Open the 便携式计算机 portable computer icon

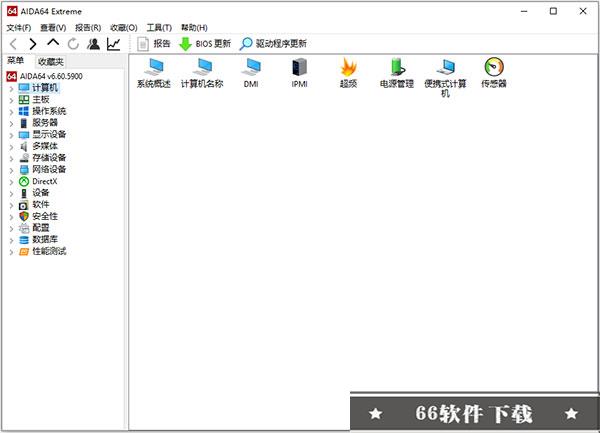(x=445, y=78)
